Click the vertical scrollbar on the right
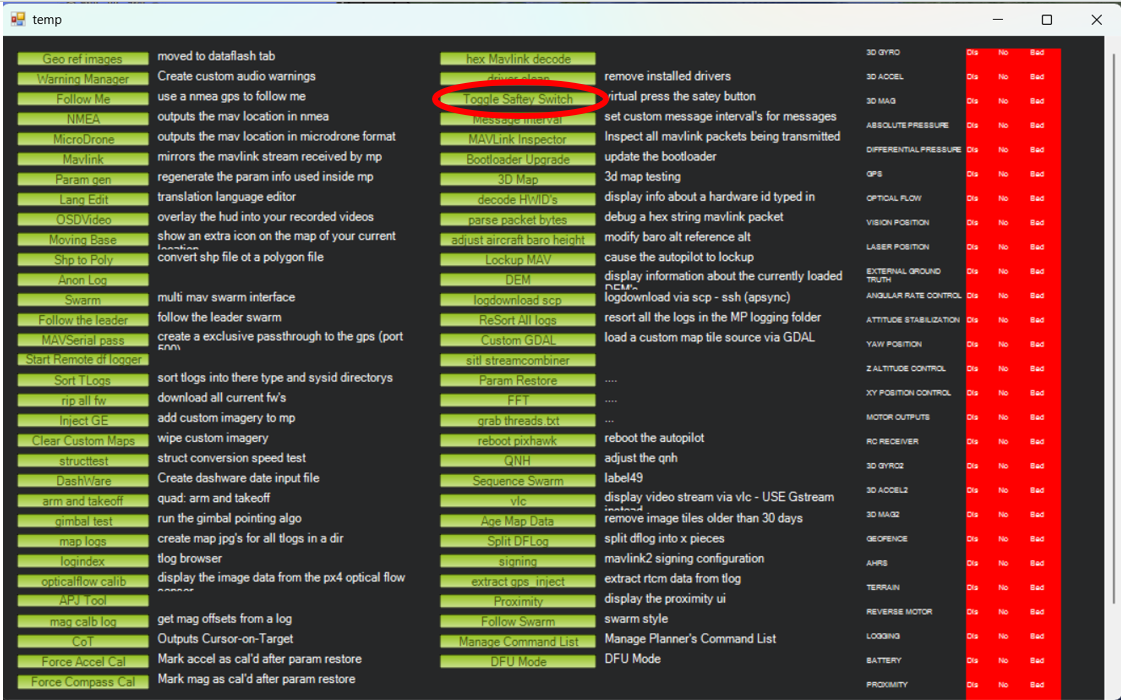This screenshot has width=1121, height=700. click(x=1112, y=330)
